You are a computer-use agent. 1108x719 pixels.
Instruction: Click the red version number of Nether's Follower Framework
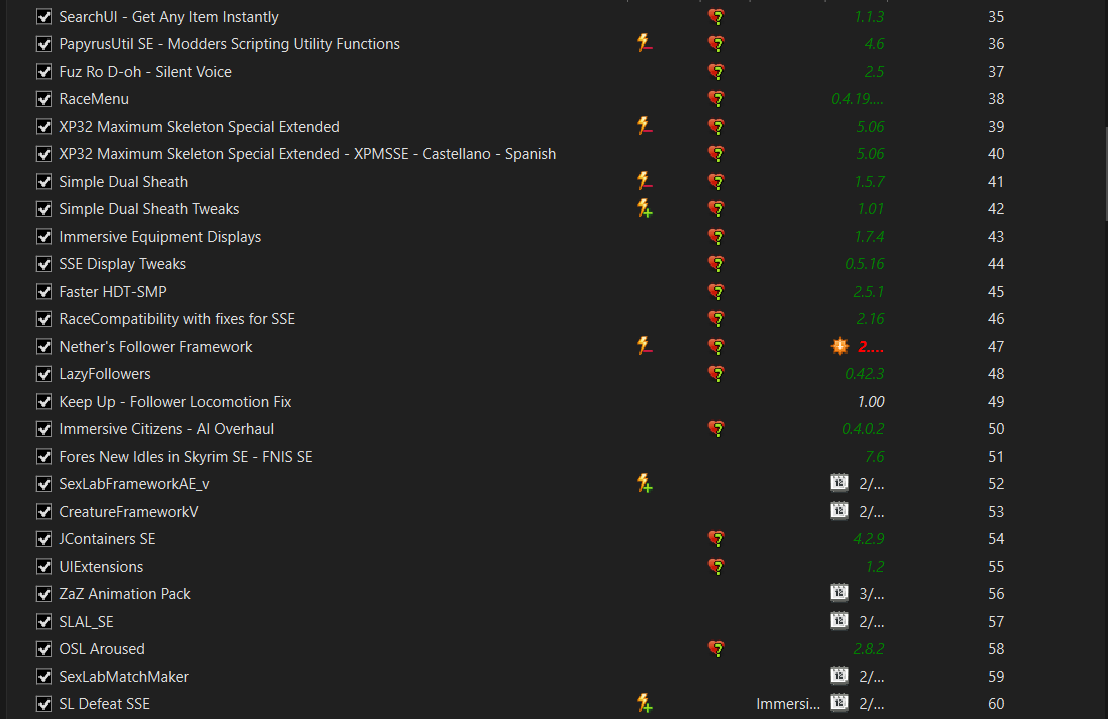871,347
